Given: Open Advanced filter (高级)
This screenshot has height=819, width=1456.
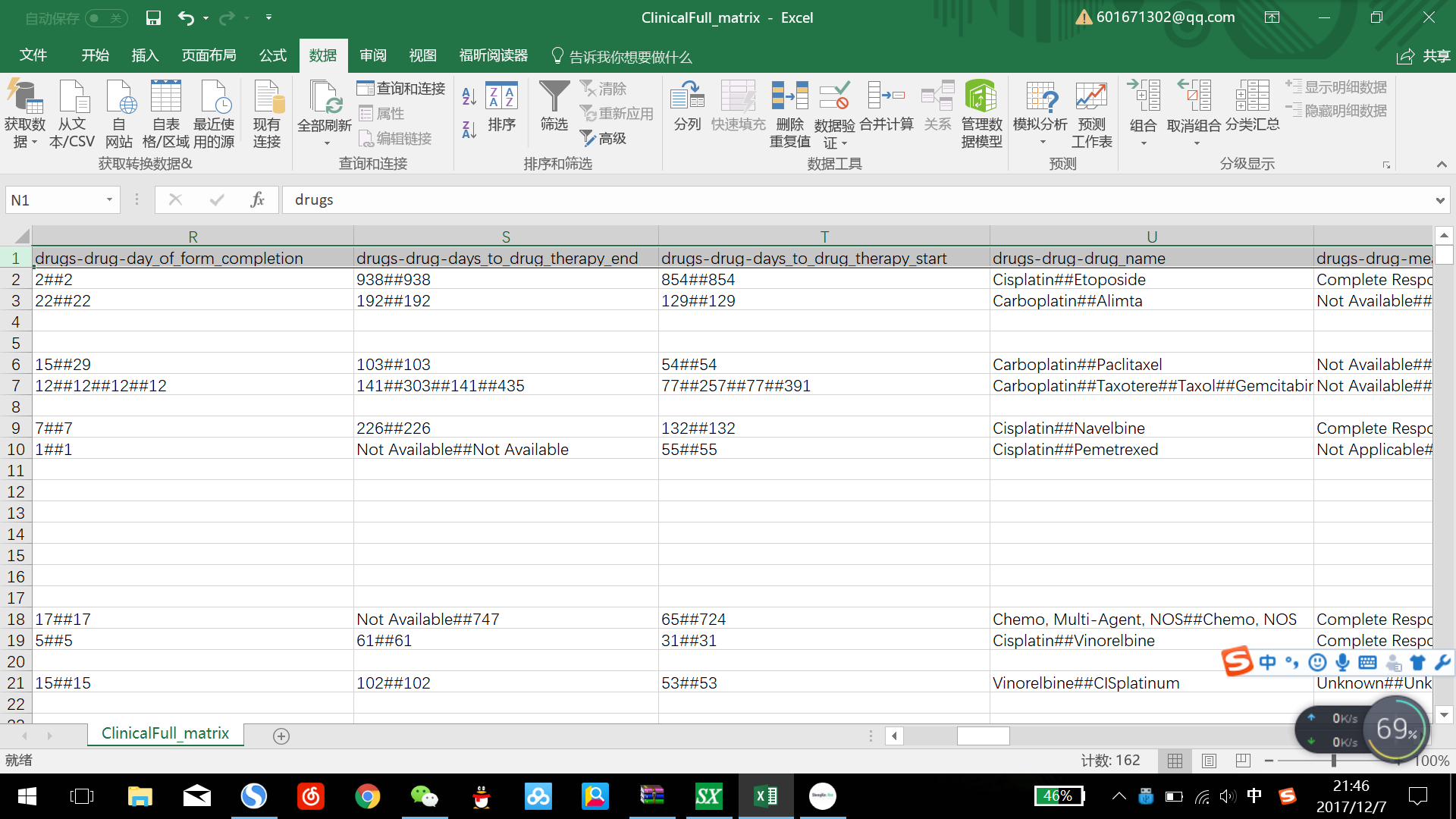Looking at the screenshot, I should (x=604, y=138).
